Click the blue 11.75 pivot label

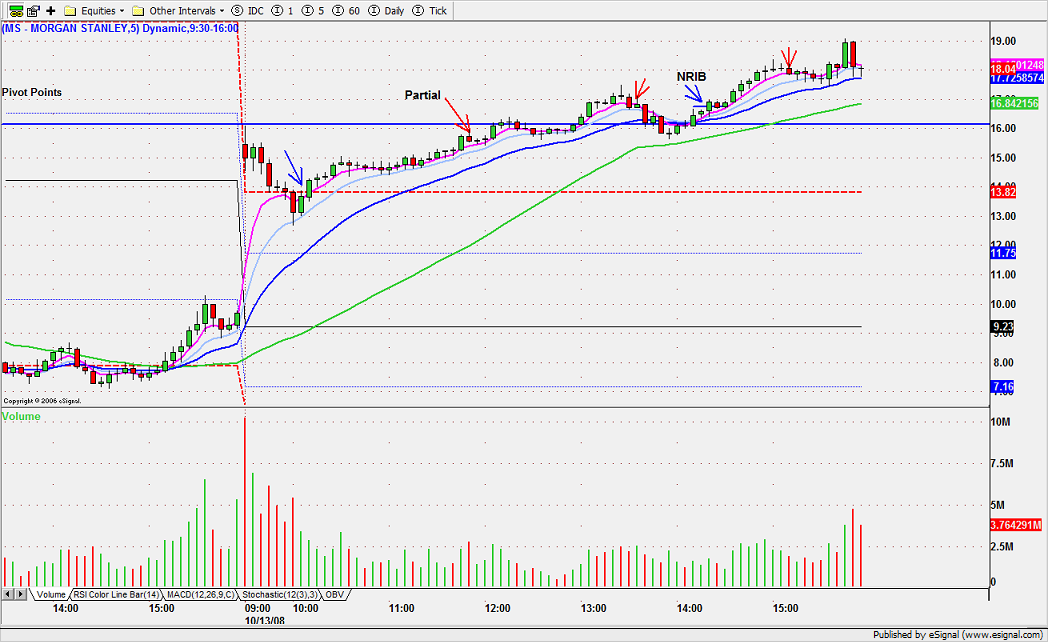click(1003, 253)
